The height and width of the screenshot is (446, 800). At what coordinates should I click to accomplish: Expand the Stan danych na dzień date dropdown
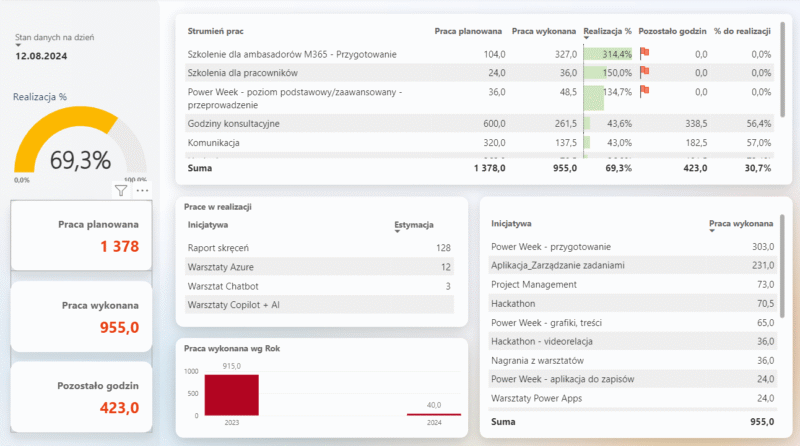click(19, 46)
